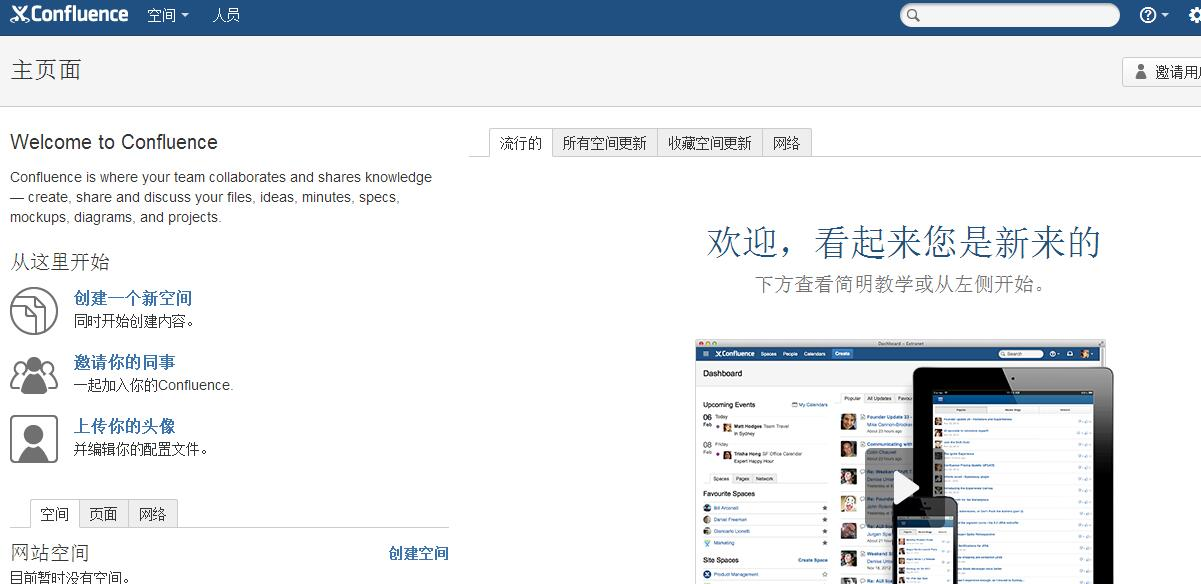The width and height of the screenshot is (1201, 584).
Task: Click the Confluence logo in header
Action: pos(69,15)
